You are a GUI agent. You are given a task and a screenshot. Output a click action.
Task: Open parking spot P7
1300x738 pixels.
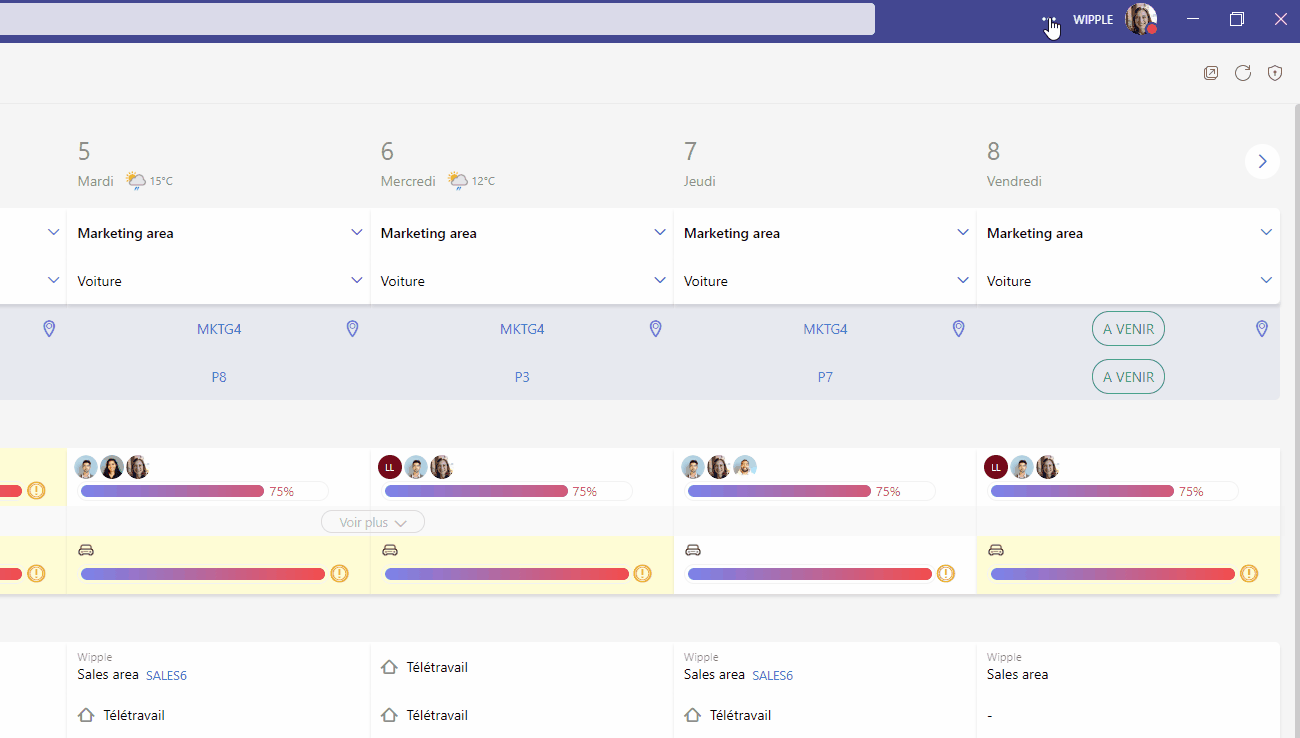[825, 377]
